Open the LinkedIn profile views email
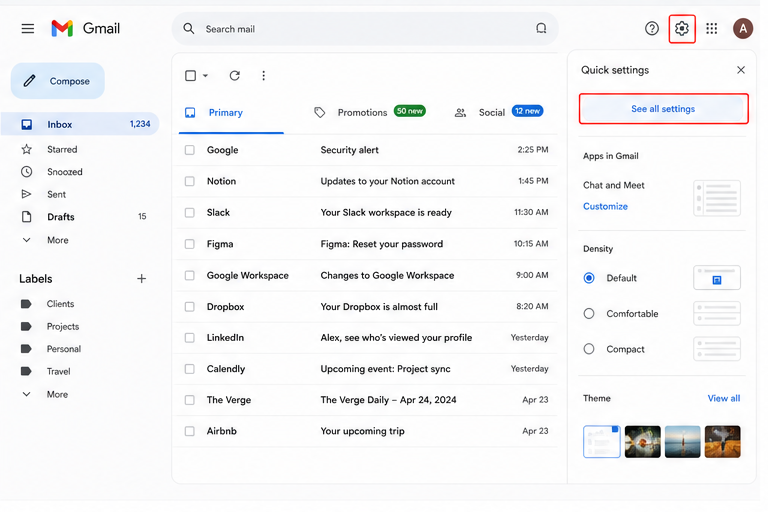 [365, 338]
